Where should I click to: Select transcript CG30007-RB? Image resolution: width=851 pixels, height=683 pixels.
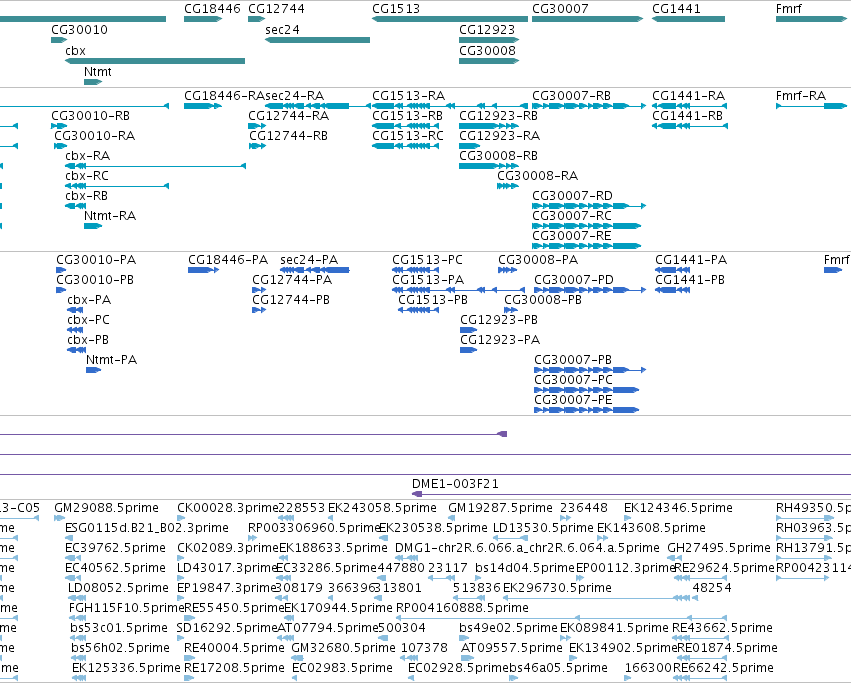click(571, 96)
